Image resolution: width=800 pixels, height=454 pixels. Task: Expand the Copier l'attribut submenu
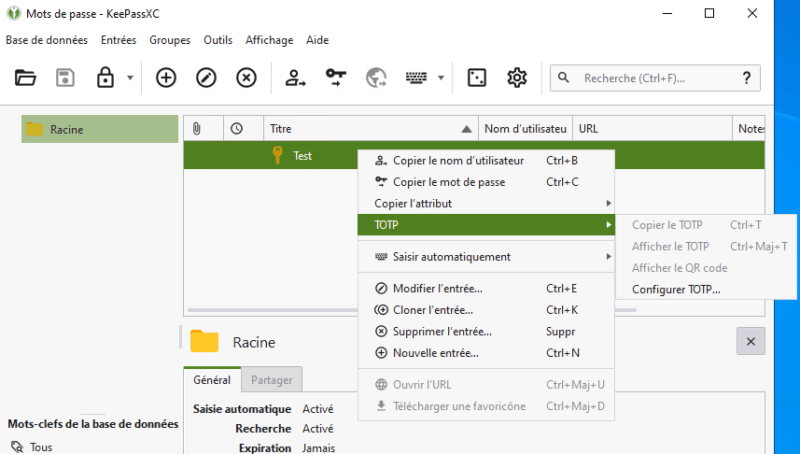pyautogui.click(x=486, y=204)
